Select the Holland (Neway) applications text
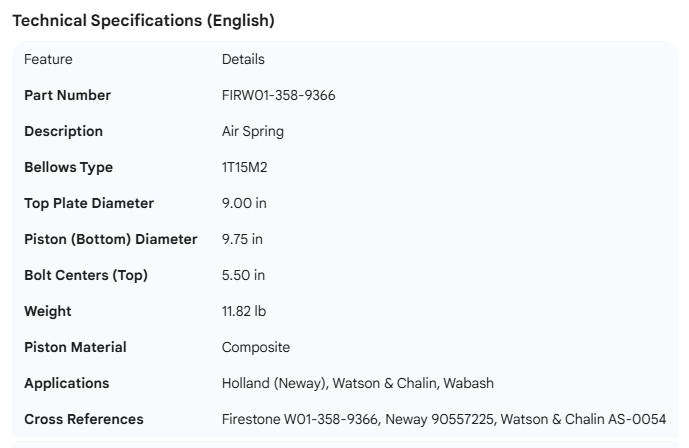Viewport: 689px width, 448px height. click(x=273, y=383)
